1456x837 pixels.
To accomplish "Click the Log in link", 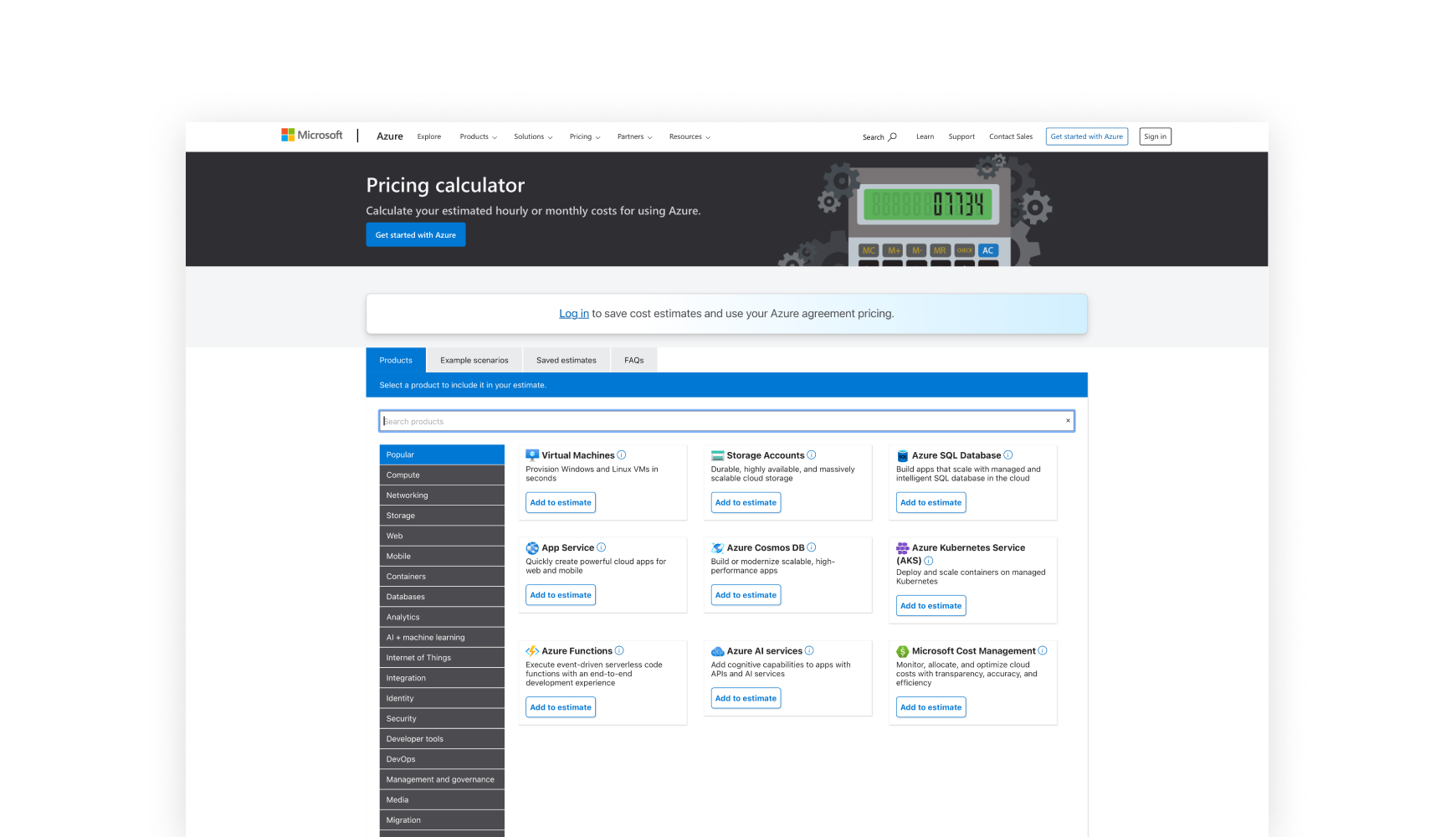I will (x=574, y=314).
